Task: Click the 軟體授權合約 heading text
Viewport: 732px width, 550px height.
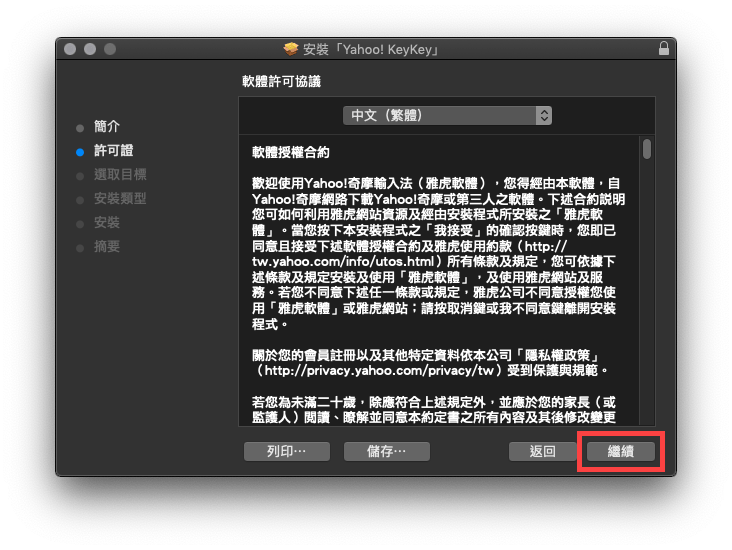Action: click(x=290, y=152)
